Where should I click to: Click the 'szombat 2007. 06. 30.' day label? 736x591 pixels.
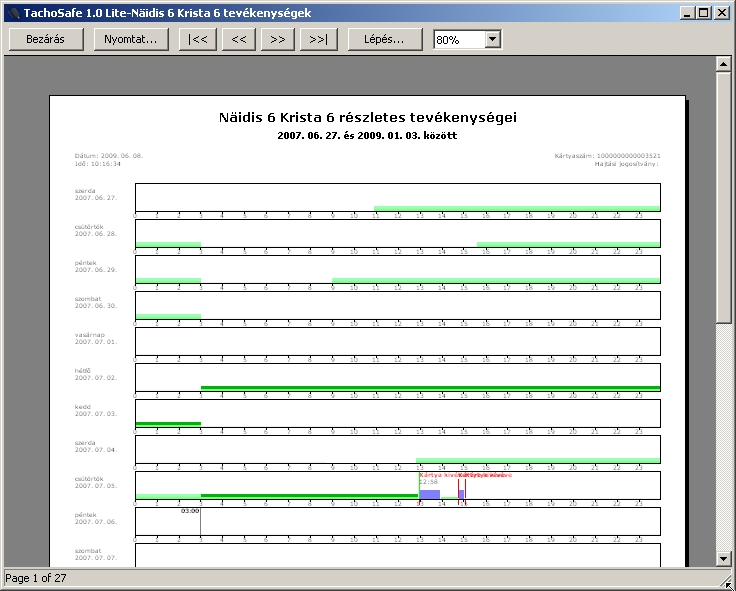pos(96,302)
